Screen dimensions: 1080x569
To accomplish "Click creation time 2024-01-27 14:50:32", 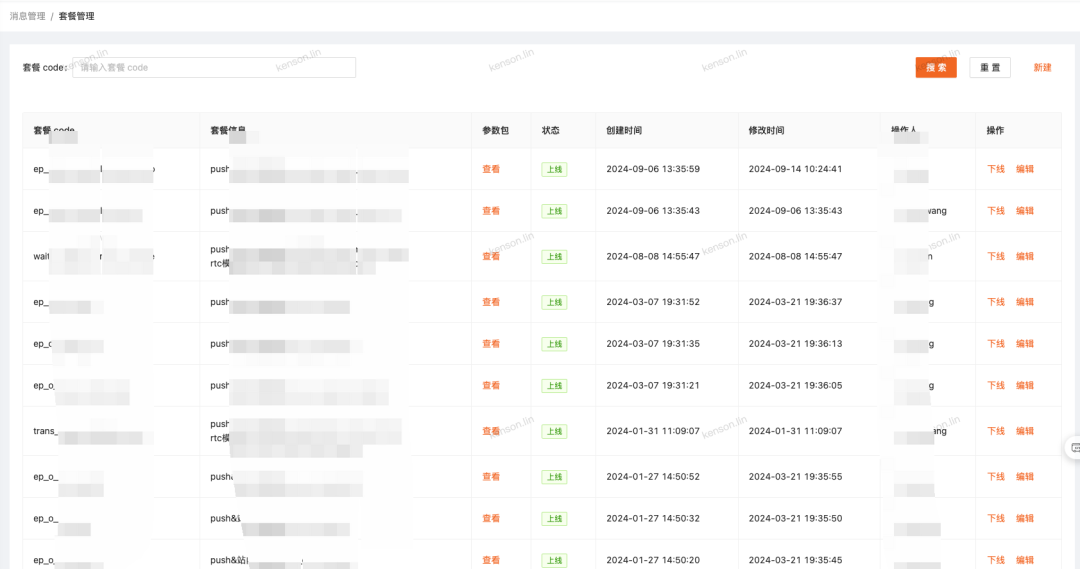I will pos(653,519).
